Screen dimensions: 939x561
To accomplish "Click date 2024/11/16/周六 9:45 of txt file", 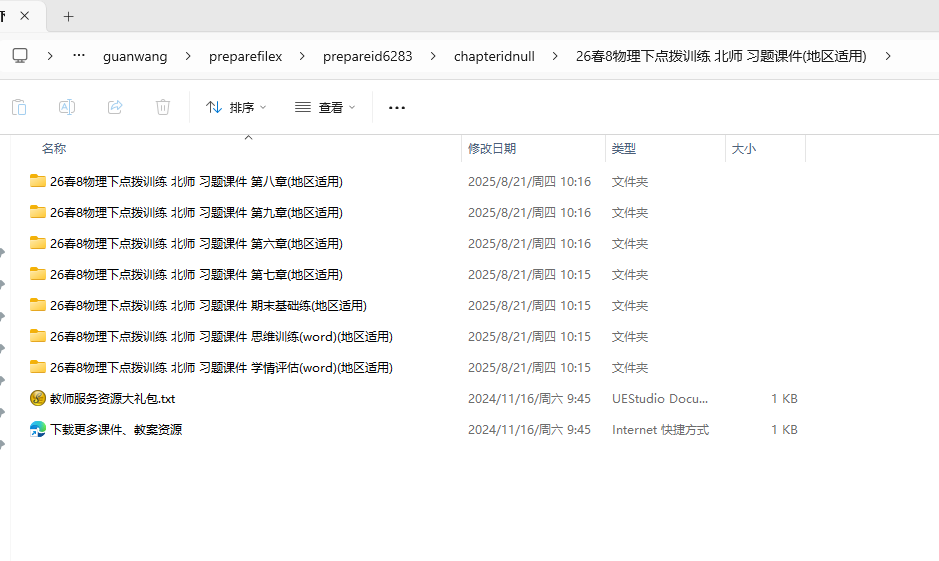I will coord(529,399).
